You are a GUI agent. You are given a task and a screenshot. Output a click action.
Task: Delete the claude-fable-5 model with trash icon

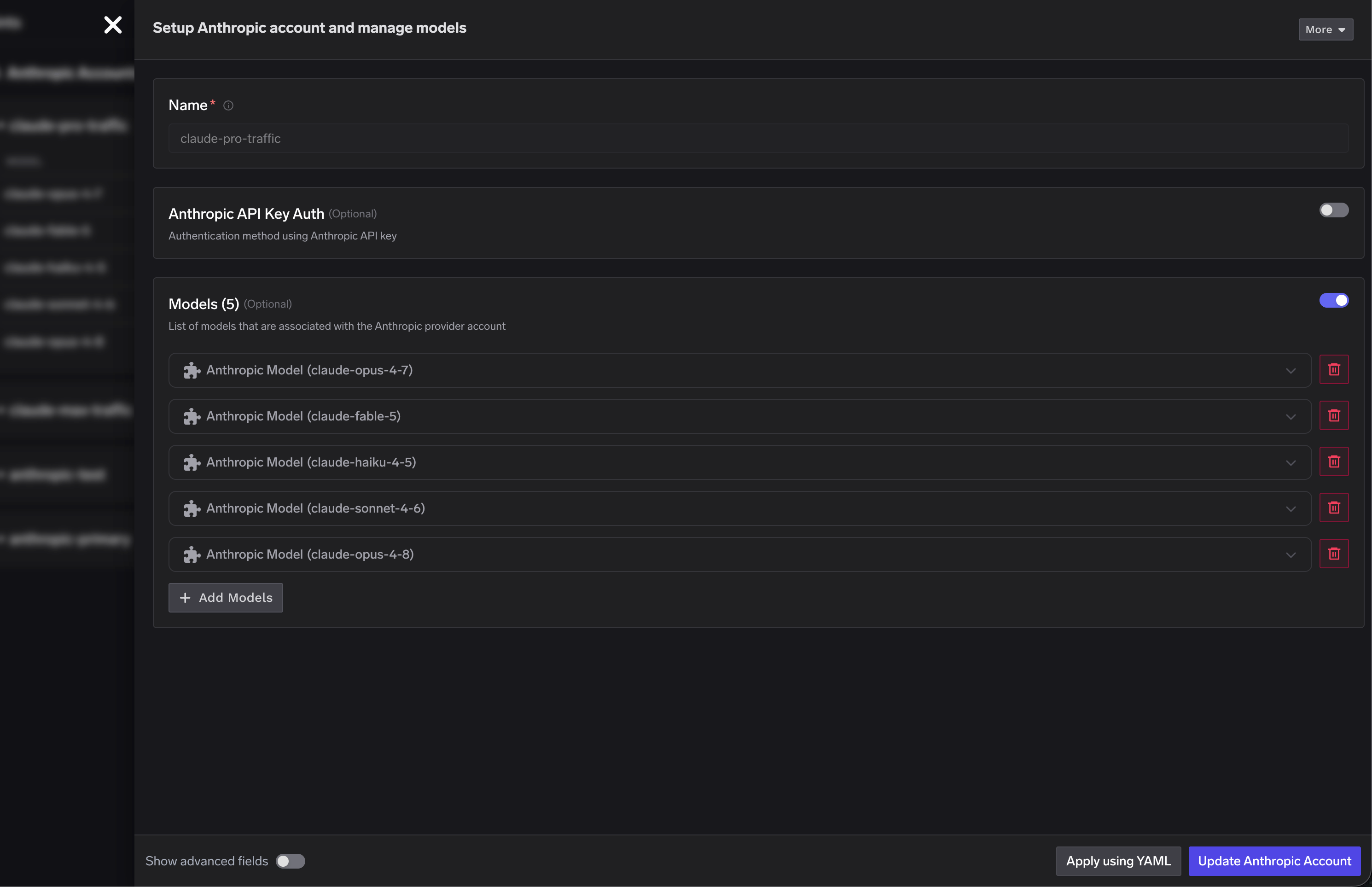pyautogui.click(x=1333, y=415)
